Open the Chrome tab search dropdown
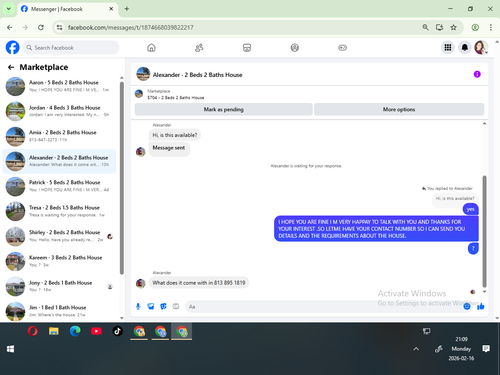This screenshot has height=375, width=500. click(x=9, y=9)
